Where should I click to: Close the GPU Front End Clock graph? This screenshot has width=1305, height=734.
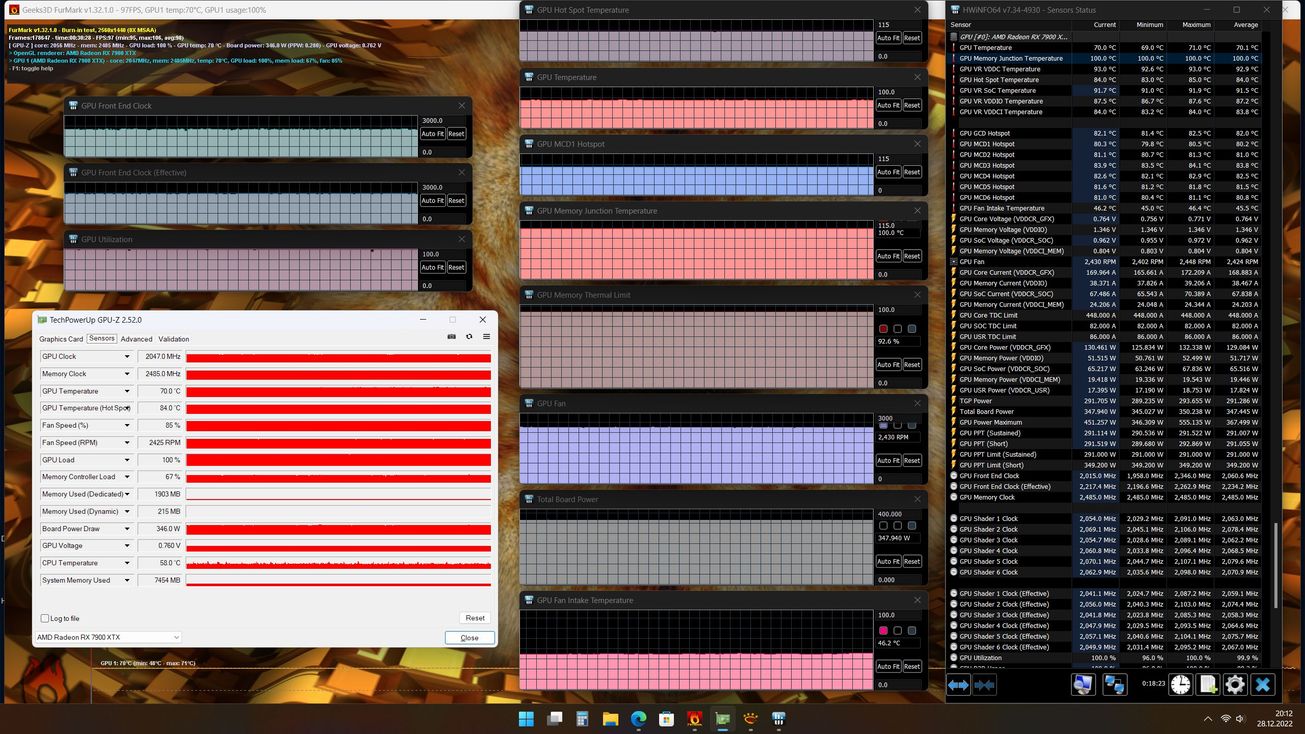pos(462,105)
